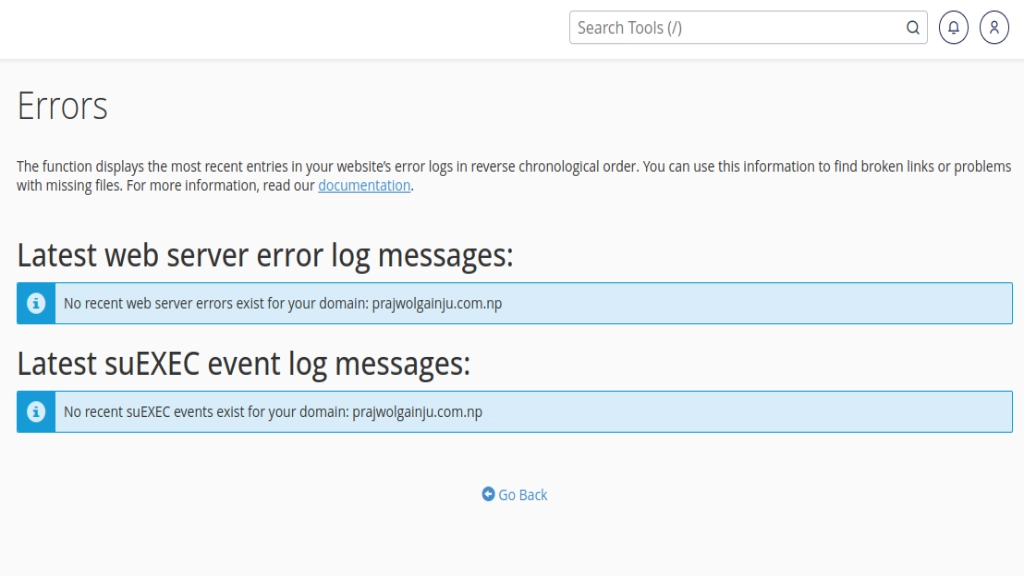Open the user account profile icon
This screenshot has width=1024, height=576.
[x=993, y=28]
